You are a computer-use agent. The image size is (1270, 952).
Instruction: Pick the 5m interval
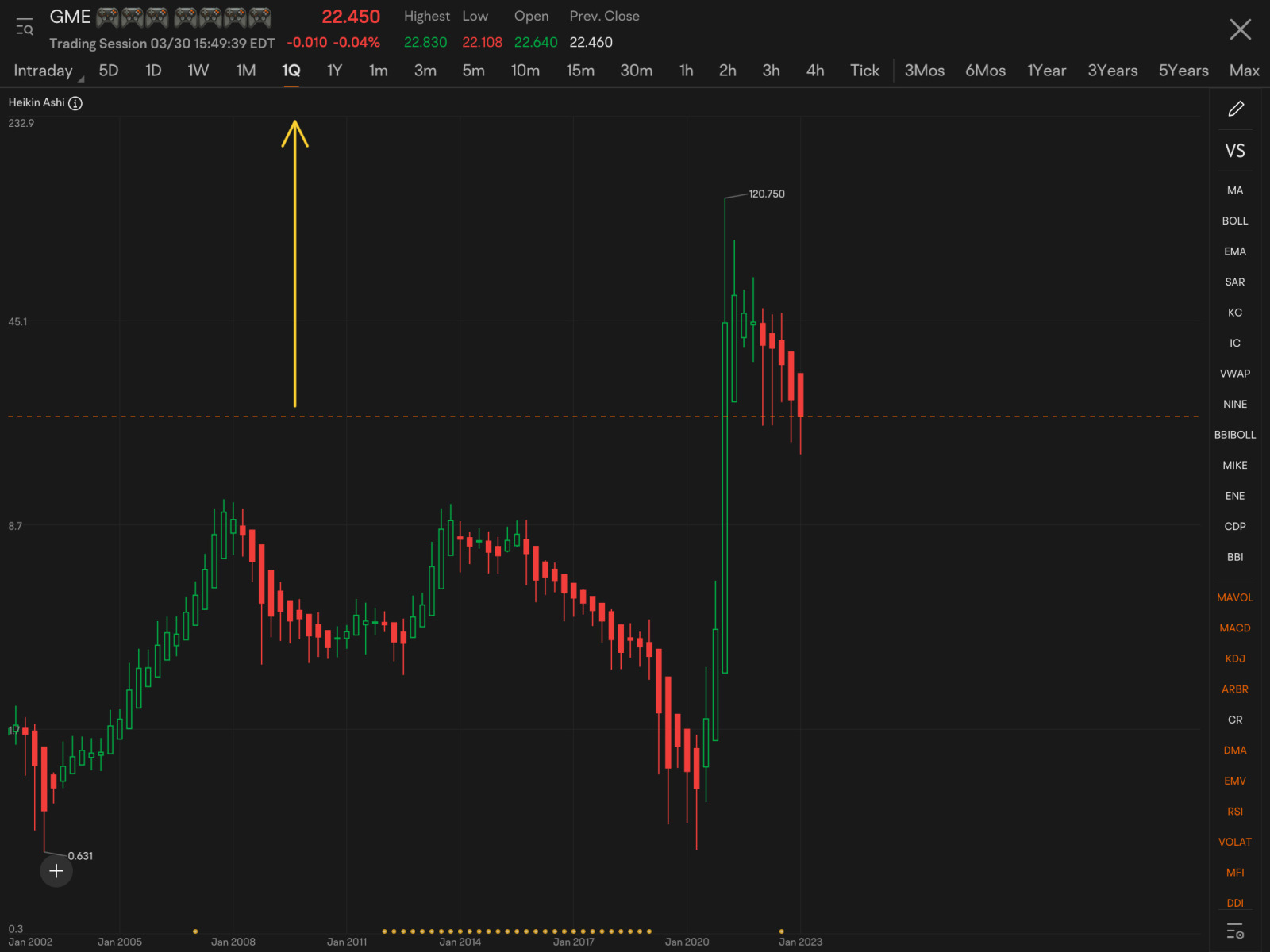(474, 71)
